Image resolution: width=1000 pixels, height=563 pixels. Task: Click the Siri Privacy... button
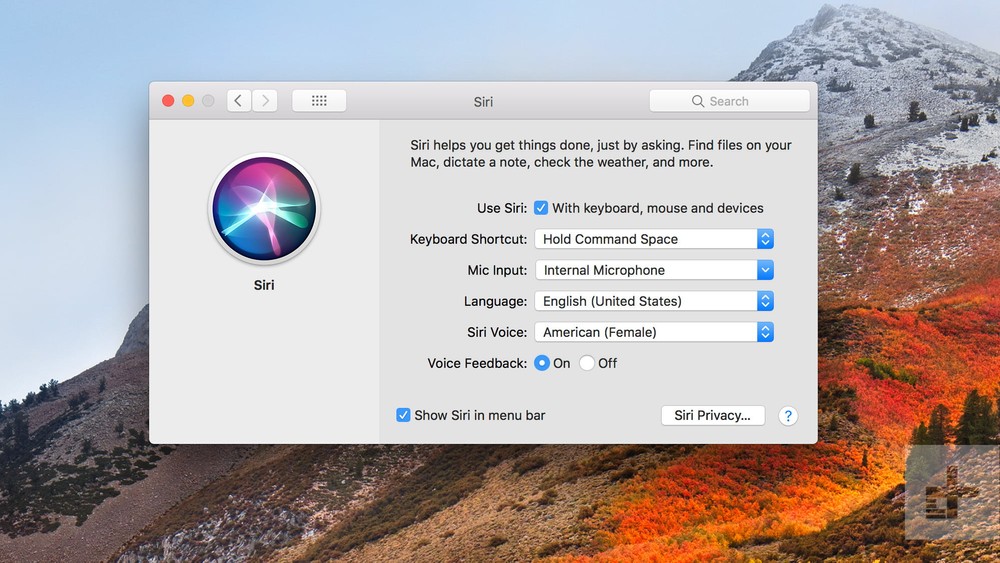[713, 415]
